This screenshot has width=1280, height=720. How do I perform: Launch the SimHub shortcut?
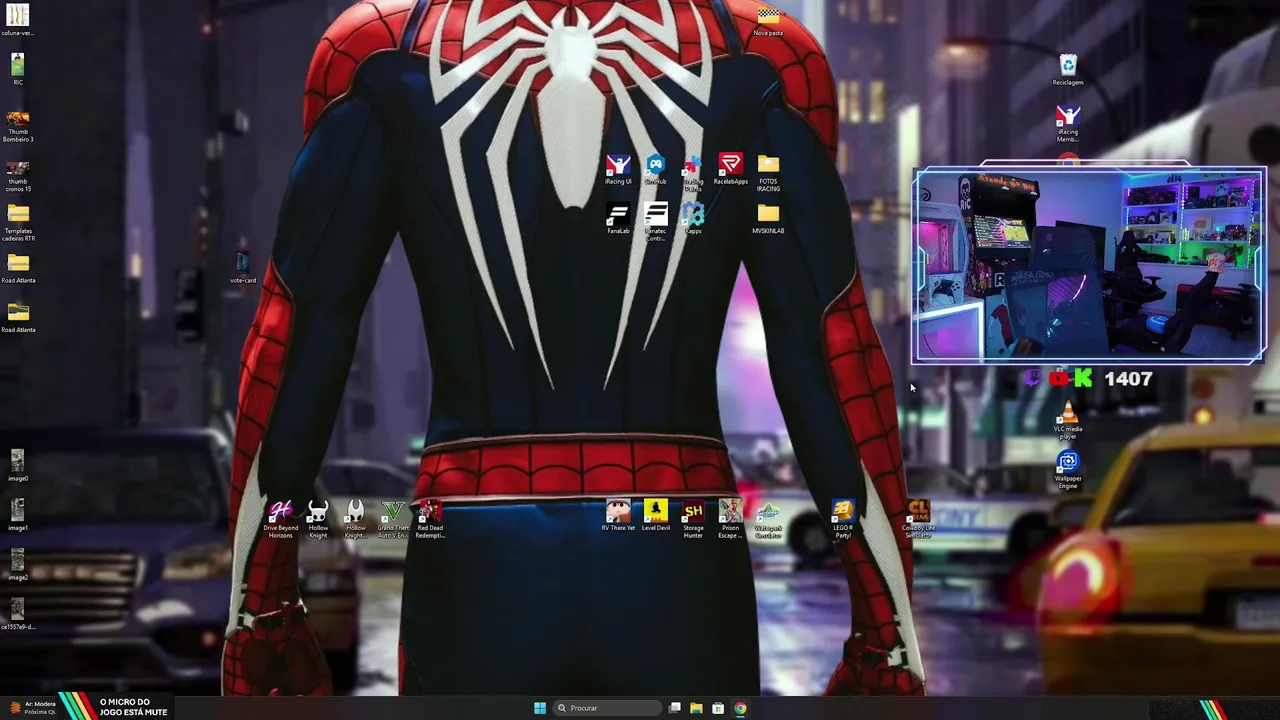[x=655, y=170]
